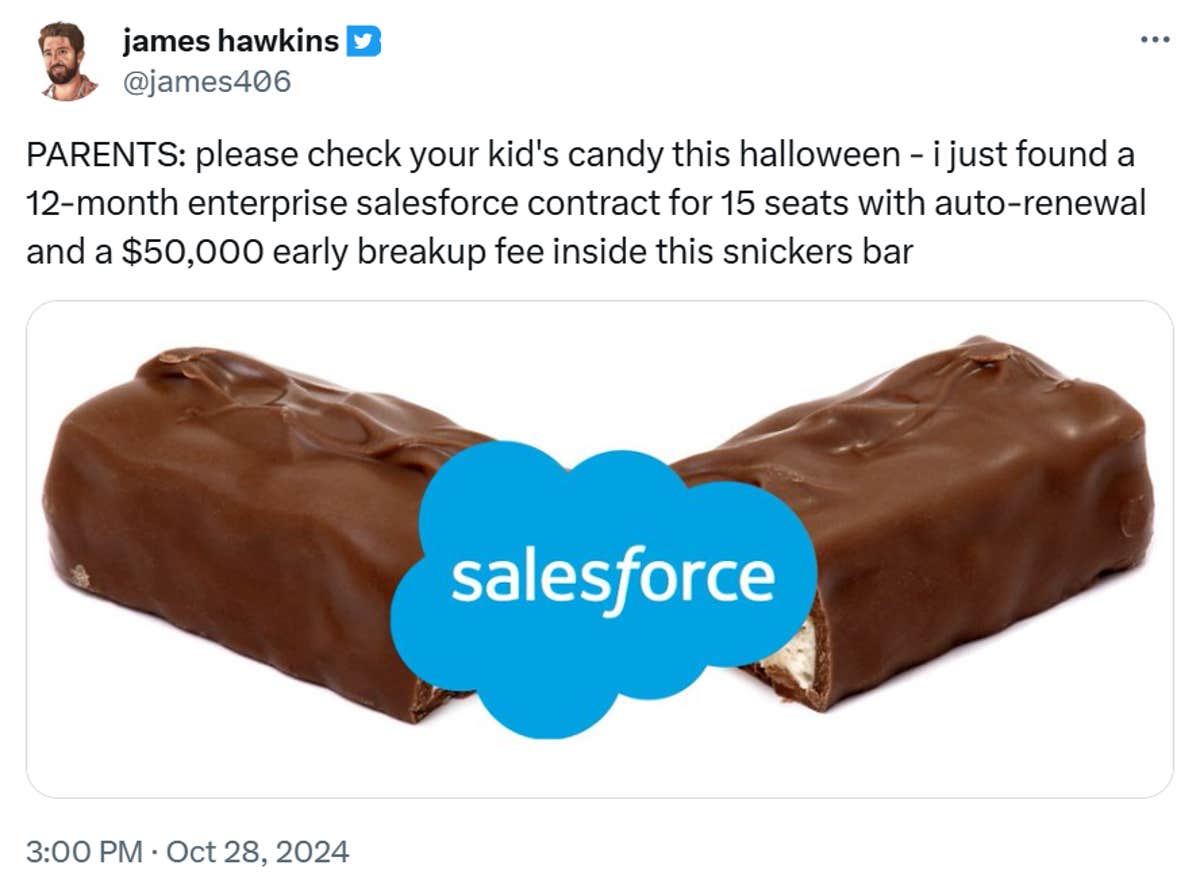Click the Twitter verification badge beside the name
The image size is (1200, 888).
pos(364,40)
